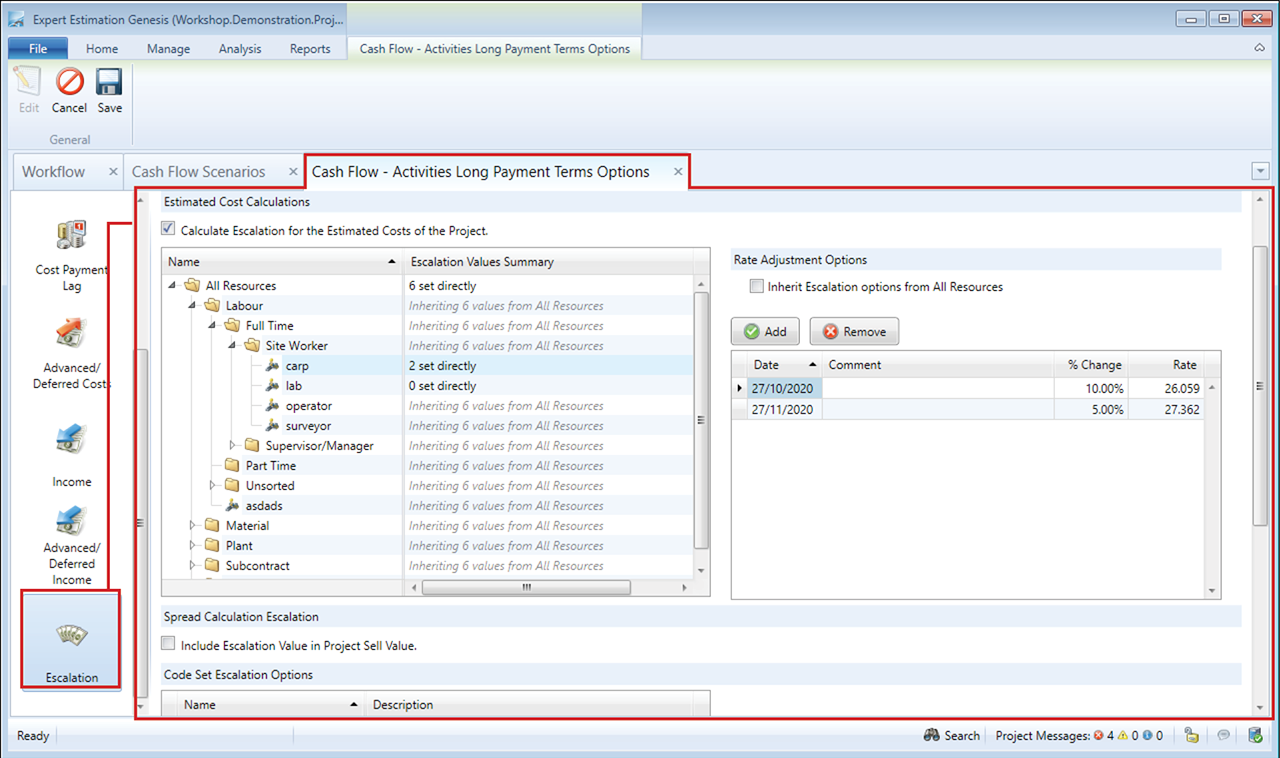This screenshot has height=758, width=1280.
Task: Collapse the Labour folder node
Action: [x=193, y=305]
